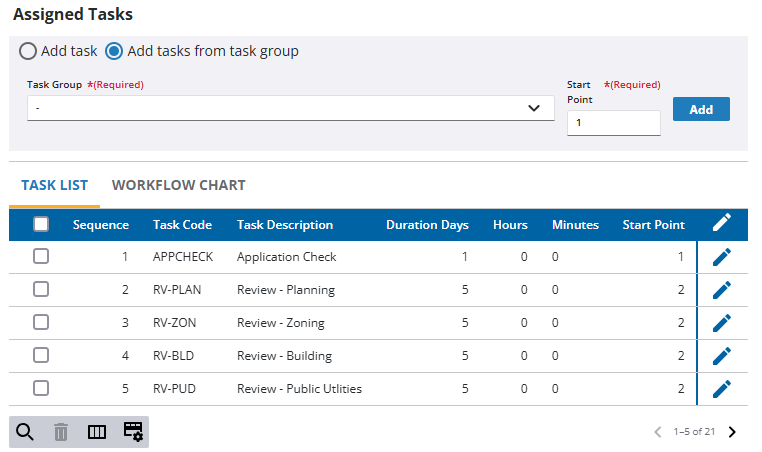Tick the checkbox for APPCHECK row
Viewport: 762px width, 452px height.
pyautogui.click(x=41, y=257)
